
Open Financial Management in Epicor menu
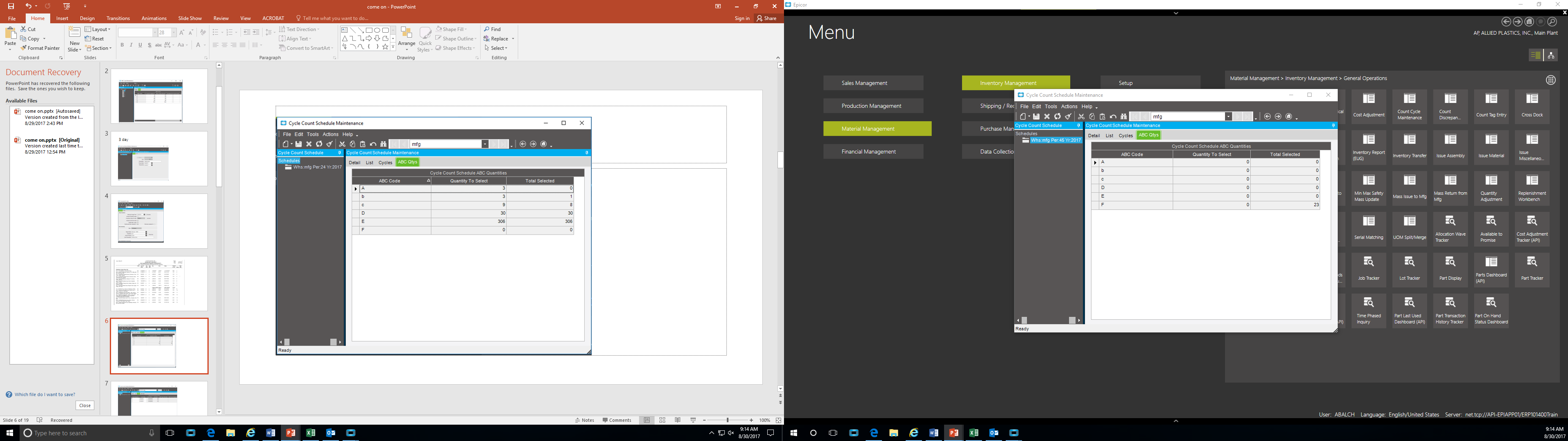[873, 151]
